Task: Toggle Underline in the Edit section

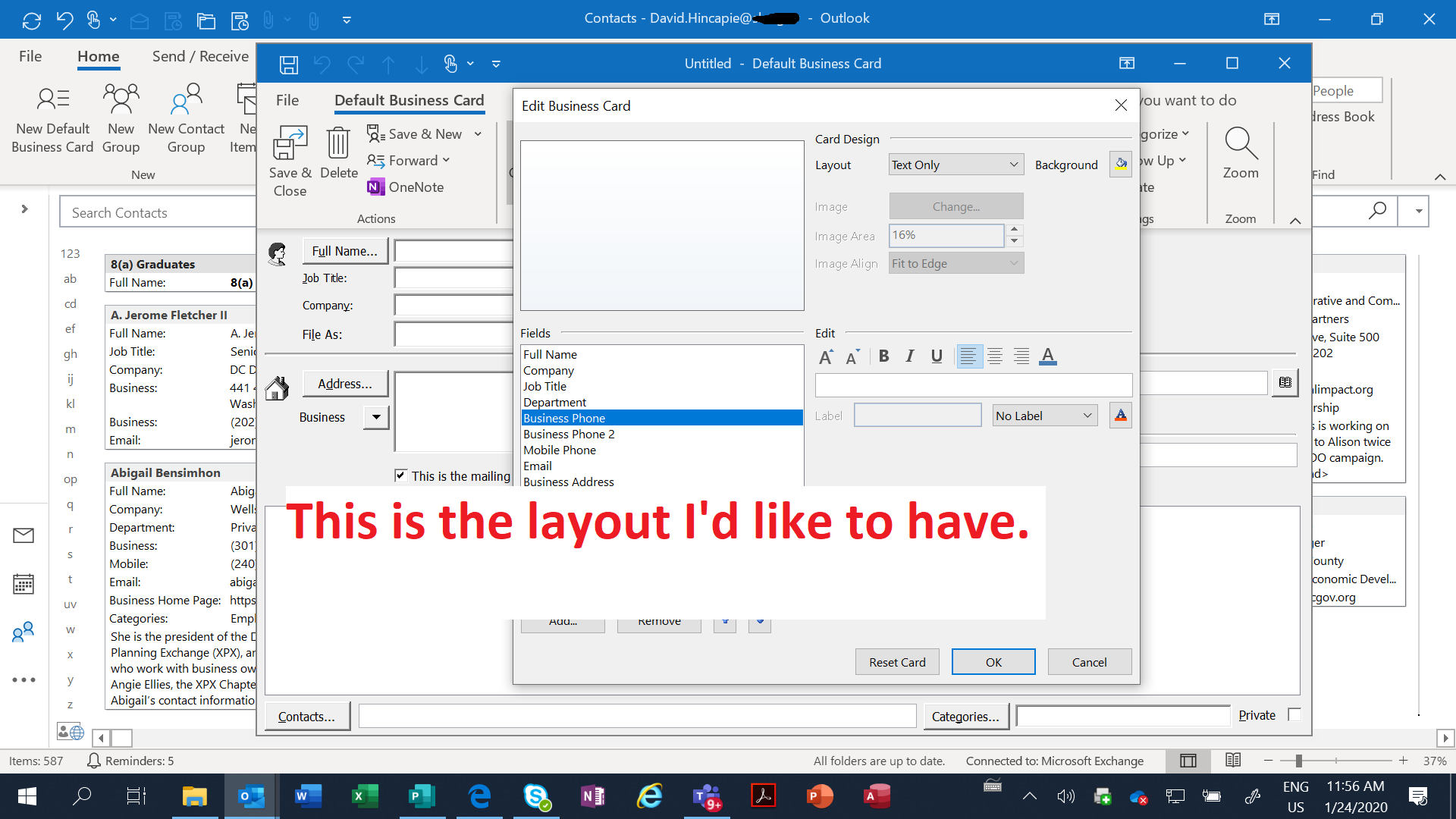Action: click(x=937, y=356)
